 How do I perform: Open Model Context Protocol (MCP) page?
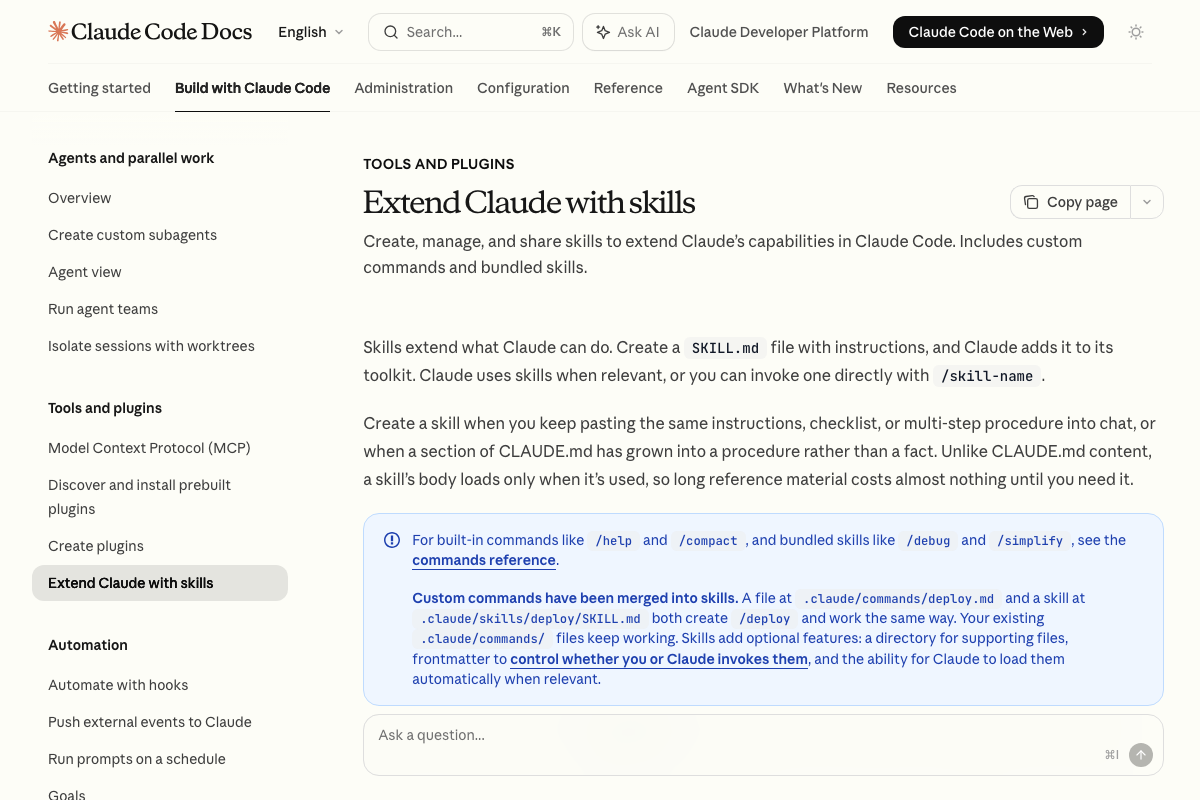click(x=149, y=448)
